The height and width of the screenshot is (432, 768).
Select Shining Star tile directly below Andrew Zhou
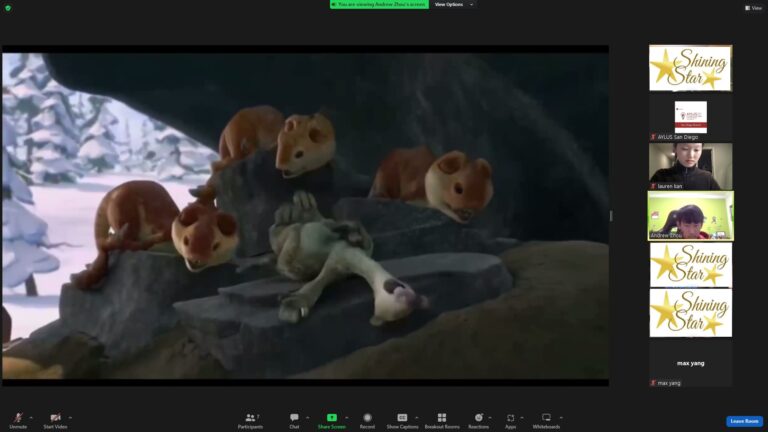click(x=691, y=265)
